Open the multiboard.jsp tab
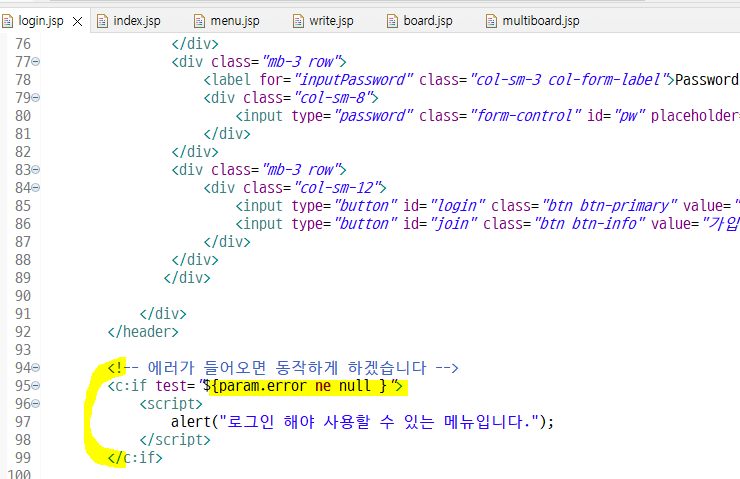This screenshot has height=479, width=740. pyautogui.click(x=541, y=21)
